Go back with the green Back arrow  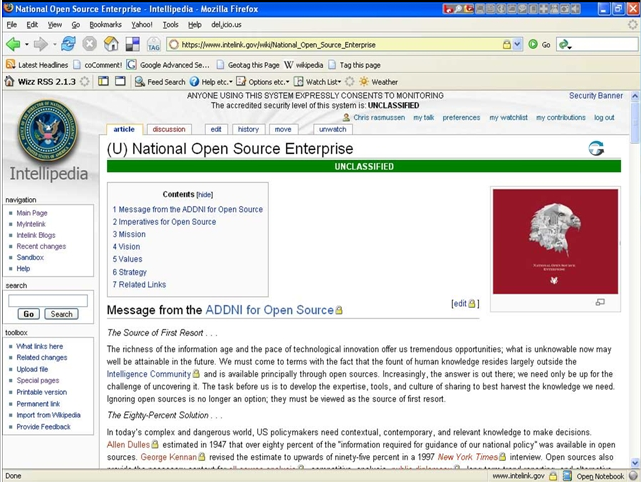tap(13, 44)
